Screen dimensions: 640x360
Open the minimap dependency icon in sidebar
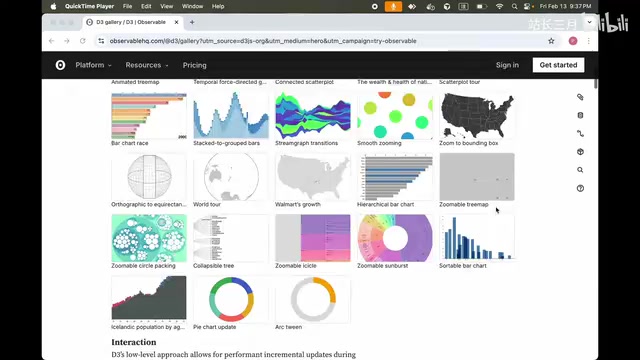[580, 133]
